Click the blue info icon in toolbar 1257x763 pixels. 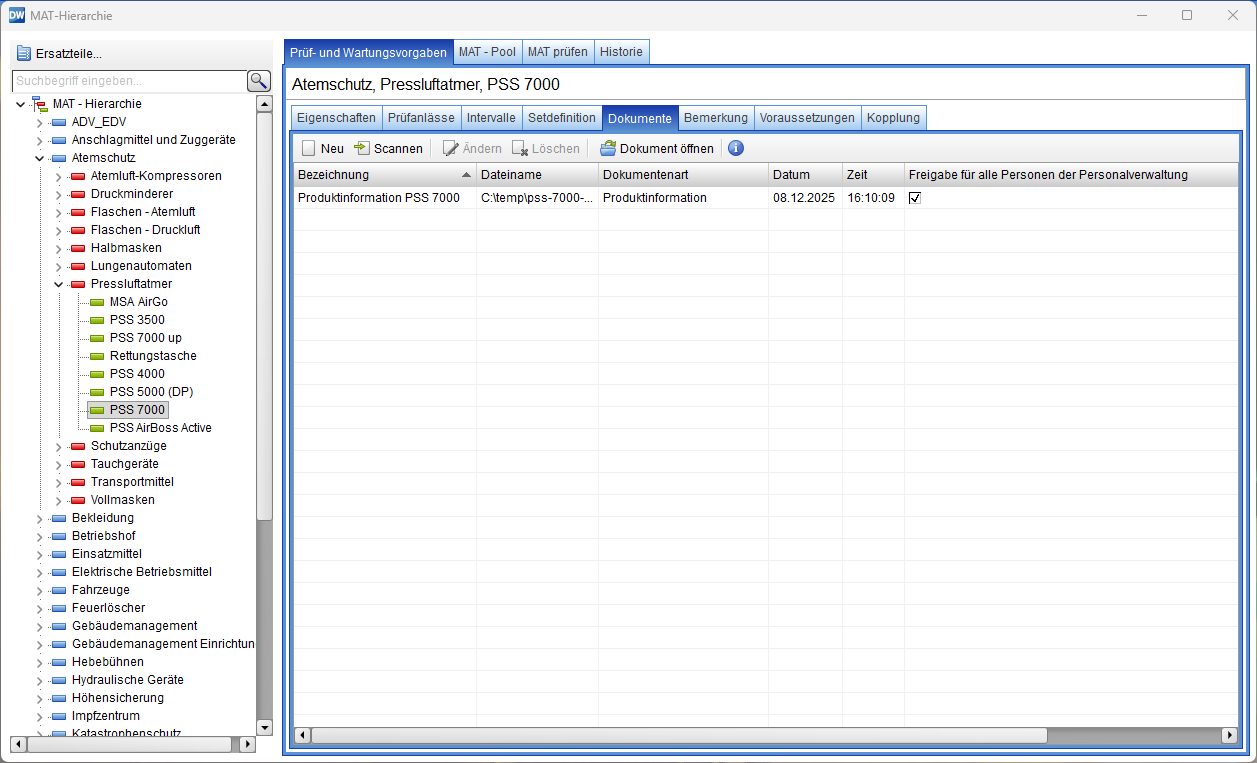[x=736, y=148]
